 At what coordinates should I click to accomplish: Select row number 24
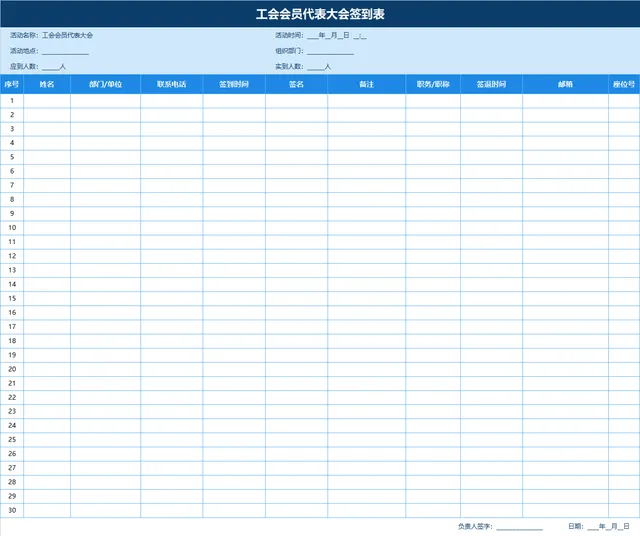(x=12, y=426)
